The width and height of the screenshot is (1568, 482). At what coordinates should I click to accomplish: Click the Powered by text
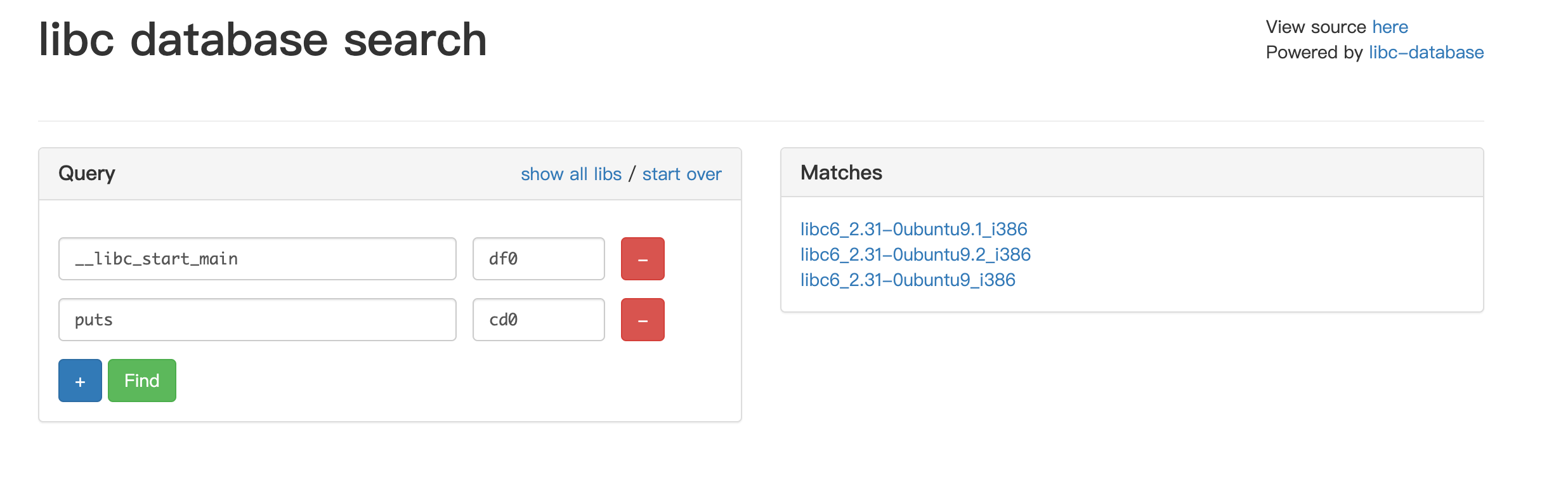click(x=1314, y=52)
